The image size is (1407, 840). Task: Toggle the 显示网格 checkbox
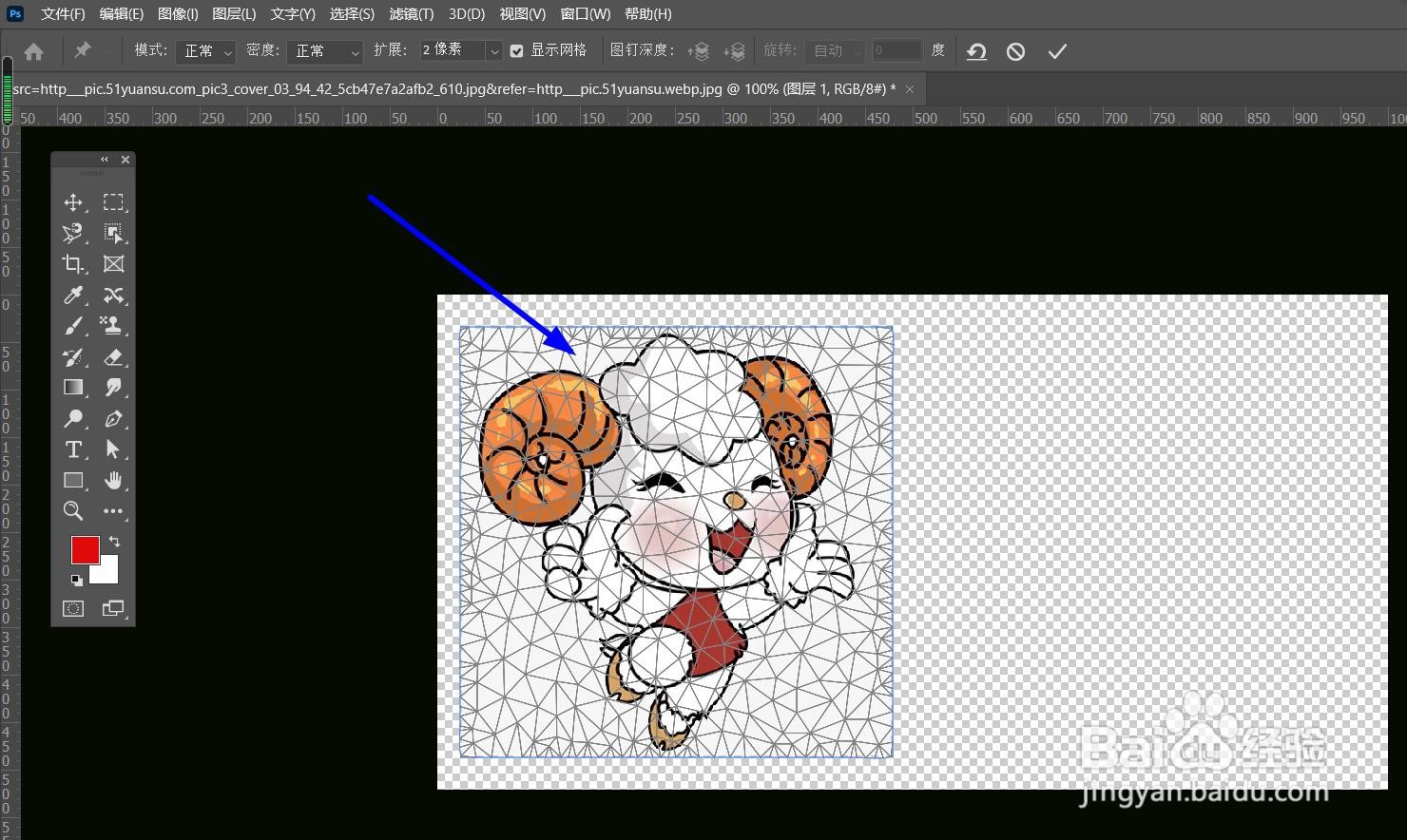(x=516, y=51)
